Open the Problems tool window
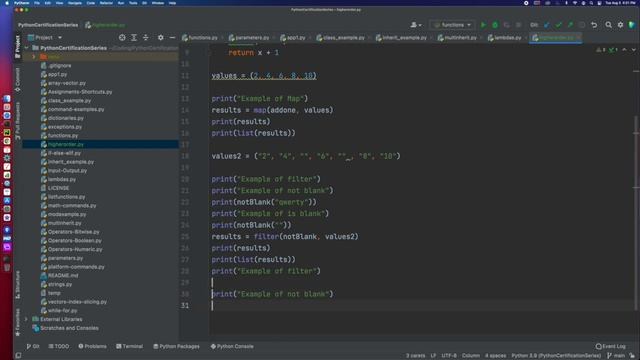This screenshot has height=360, width=640. [92, 346]
